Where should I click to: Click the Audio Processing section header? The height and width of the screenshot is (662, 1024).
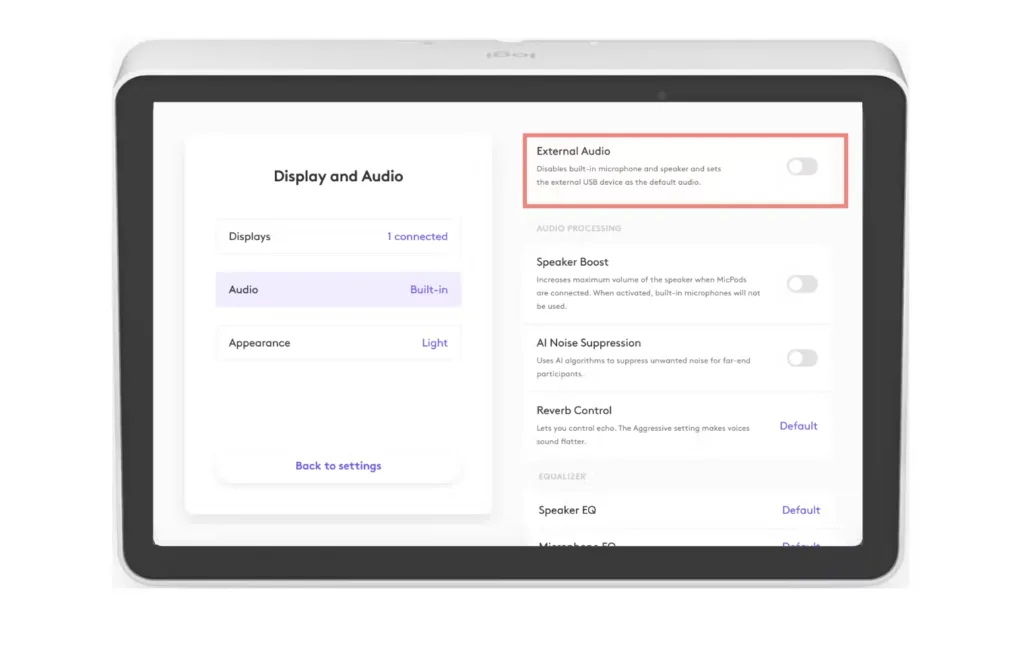tap(578, 229)
